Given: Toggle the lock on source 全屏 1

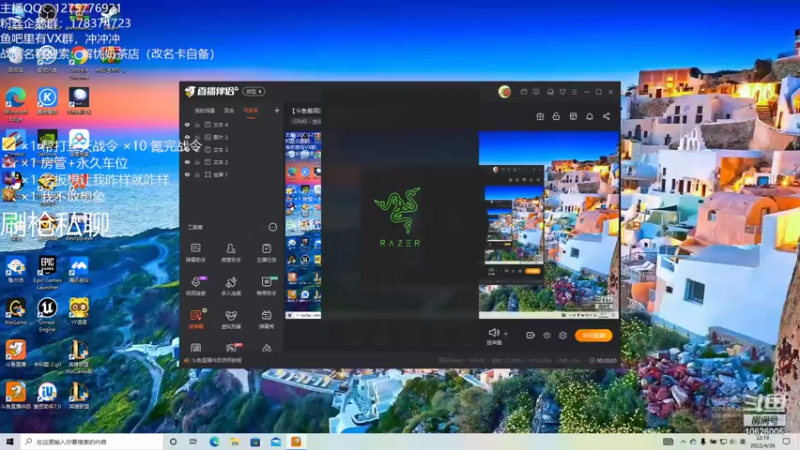Looking at the screenshot, I should point(197,174).
